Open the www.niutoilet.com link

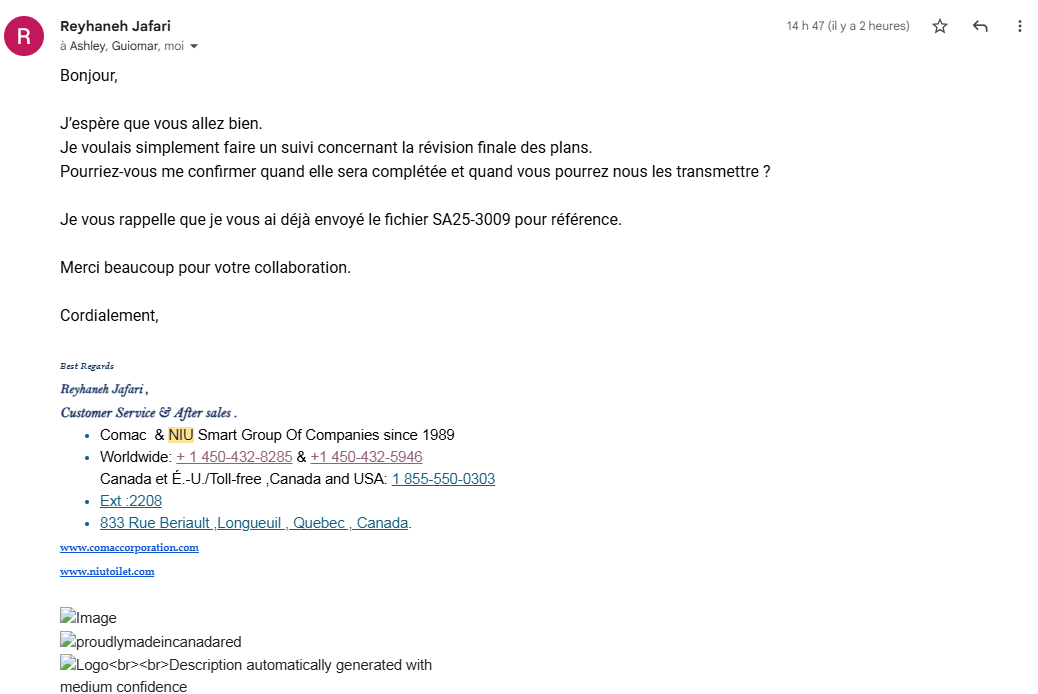coord(107,572)
